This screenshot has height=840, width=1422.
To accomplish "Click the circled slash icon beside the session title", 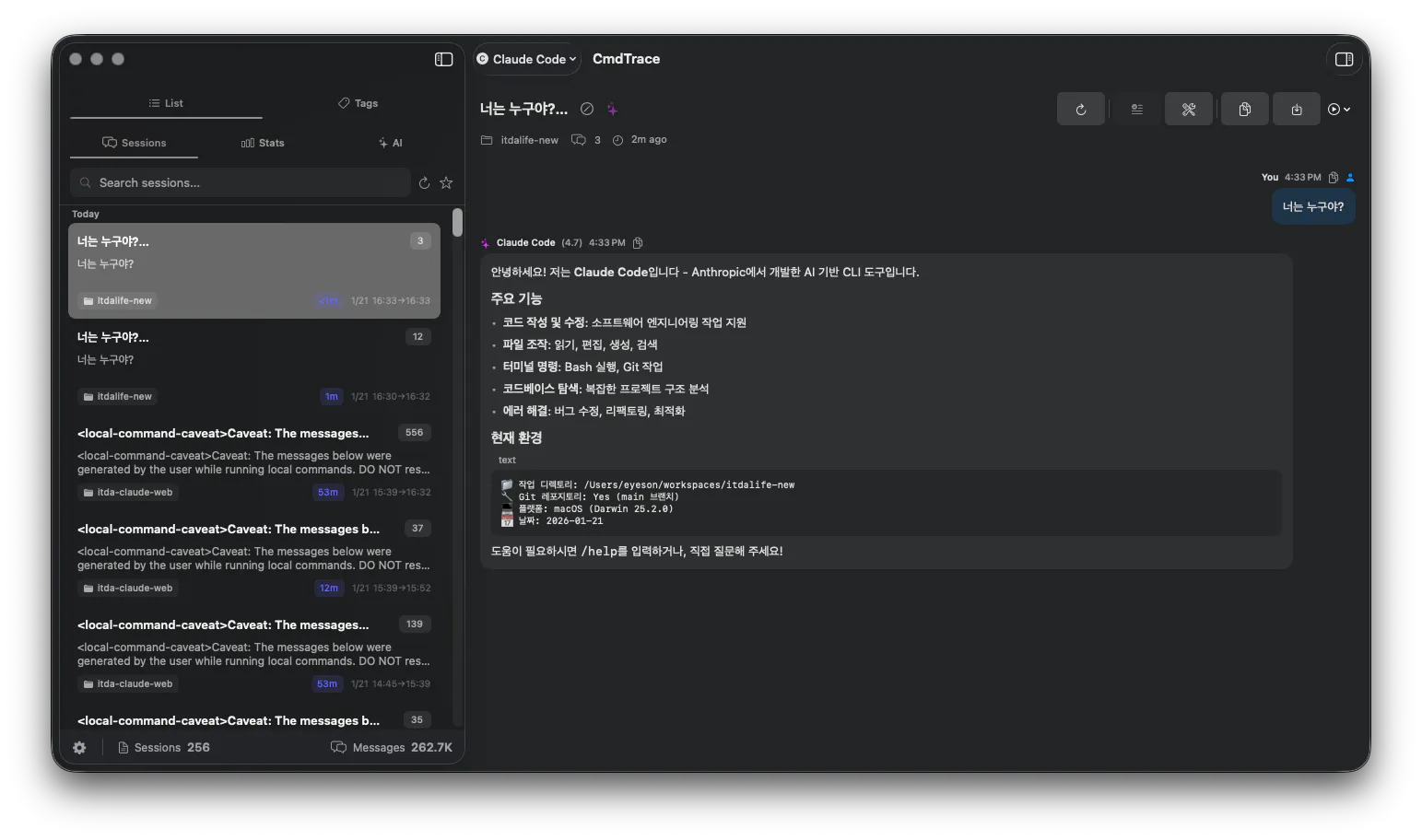I will (587, 109).
